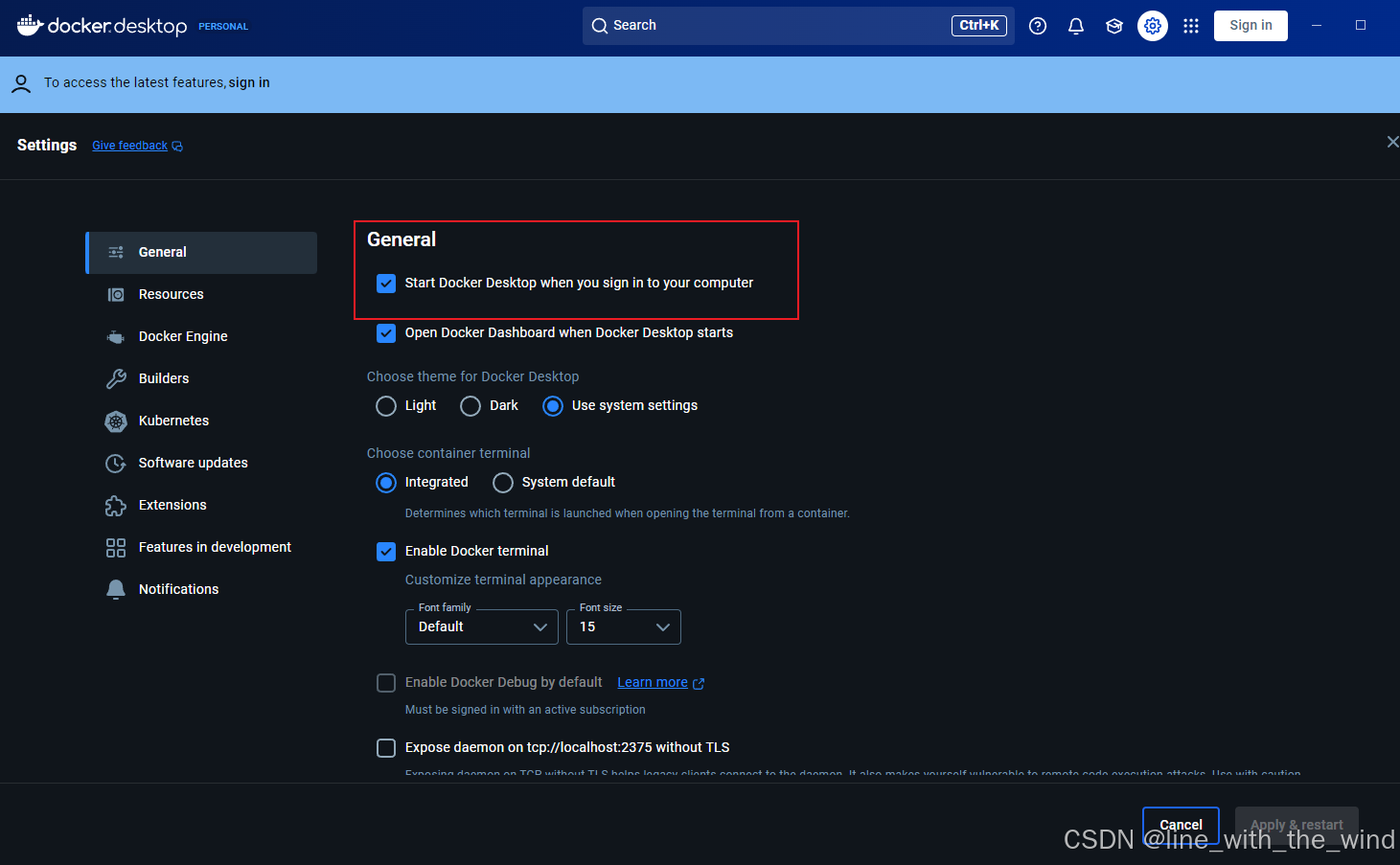Click the settings gear icon in the header
The width and height of the screenshot is (1400, 865).
[x=1153, y=26]
